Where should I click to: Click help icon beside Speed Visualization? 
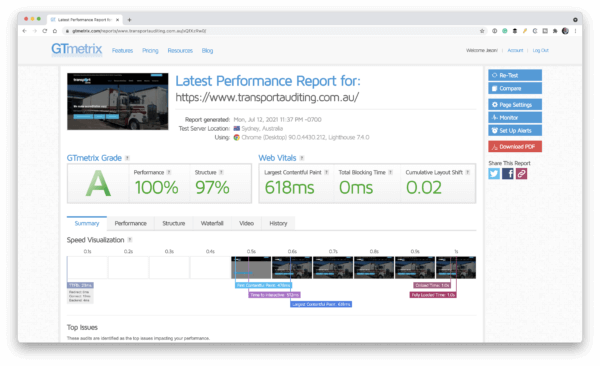coord(130,240)
